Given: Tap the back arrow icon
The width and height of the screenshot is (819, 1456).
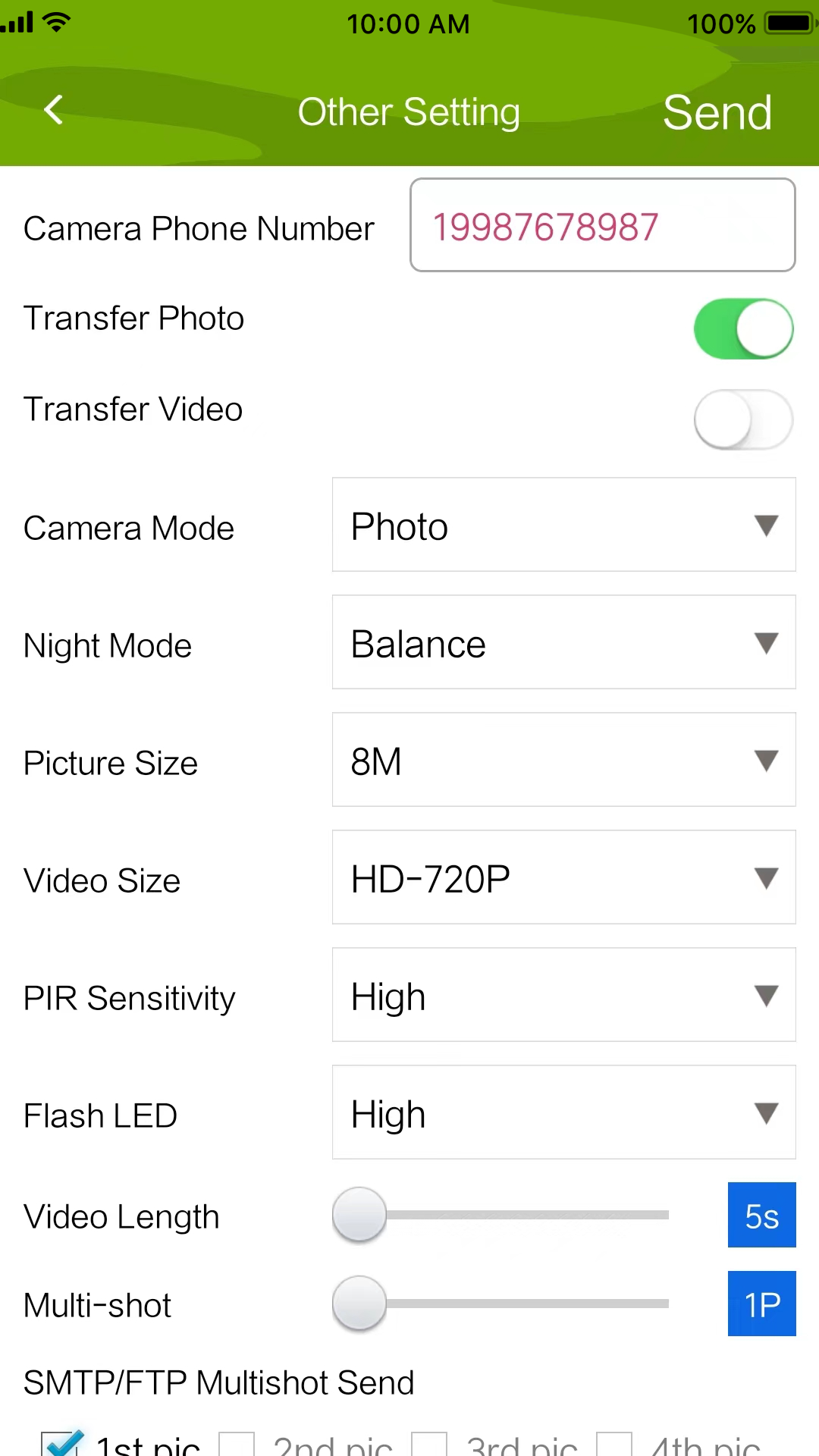Looking at the screenshot, I should pos(53,111).
